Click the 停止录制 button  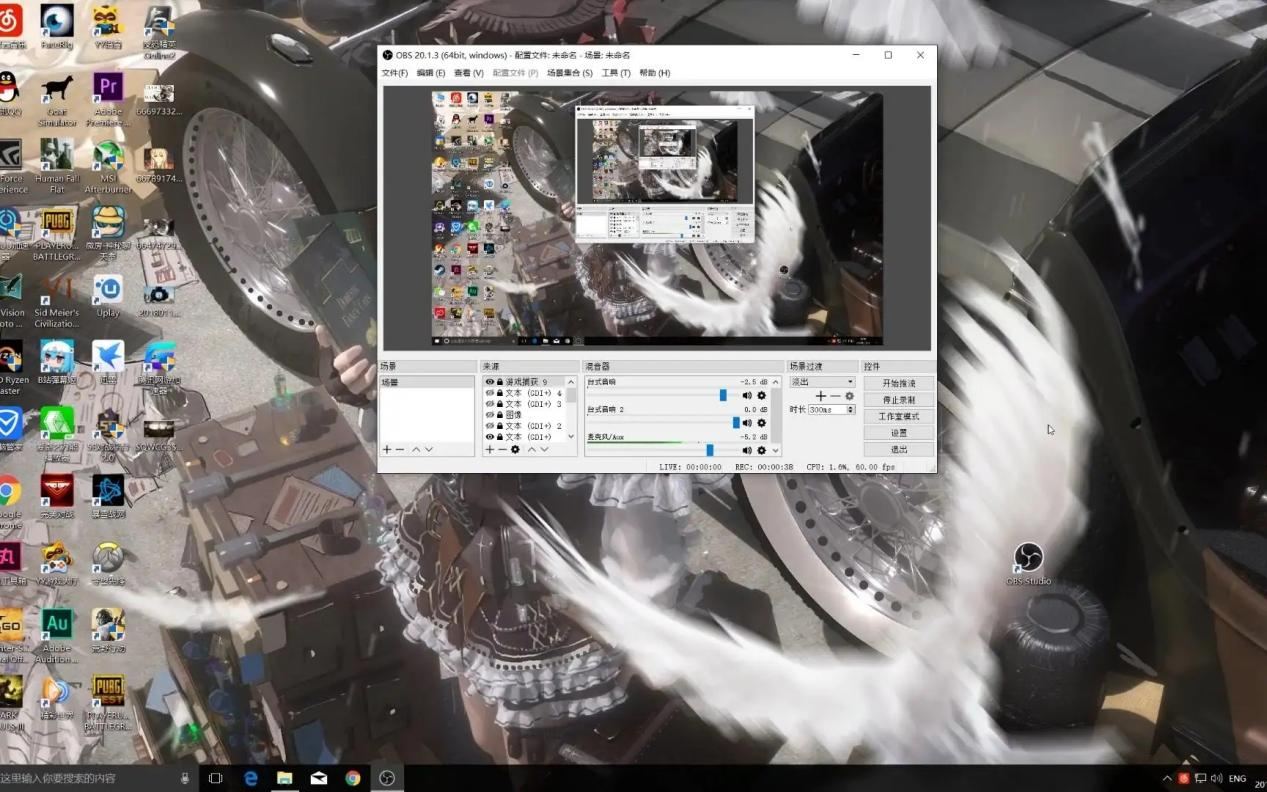pos(898,400)
